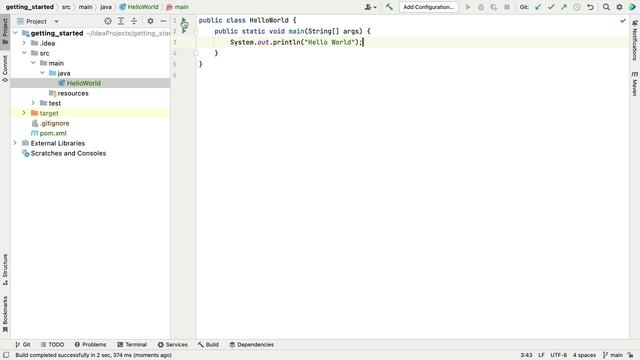Click the Run play icon in toolbar
Viewport: 640px width, 360px height.
click(x=468, y=7)
